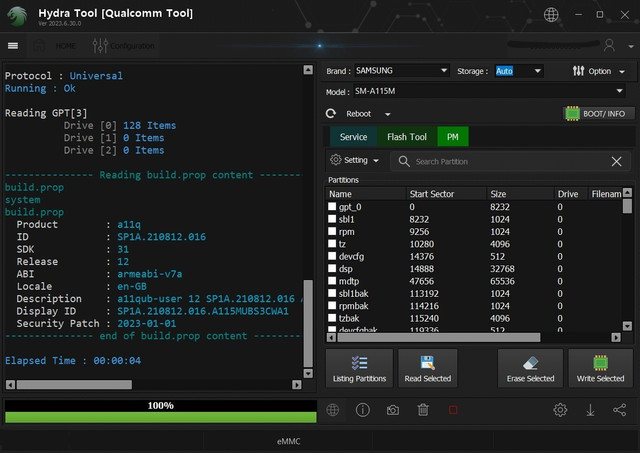This screenshot has width=640, height=453.
Task: Click the Search Partition input field
Action: (510, 161)
